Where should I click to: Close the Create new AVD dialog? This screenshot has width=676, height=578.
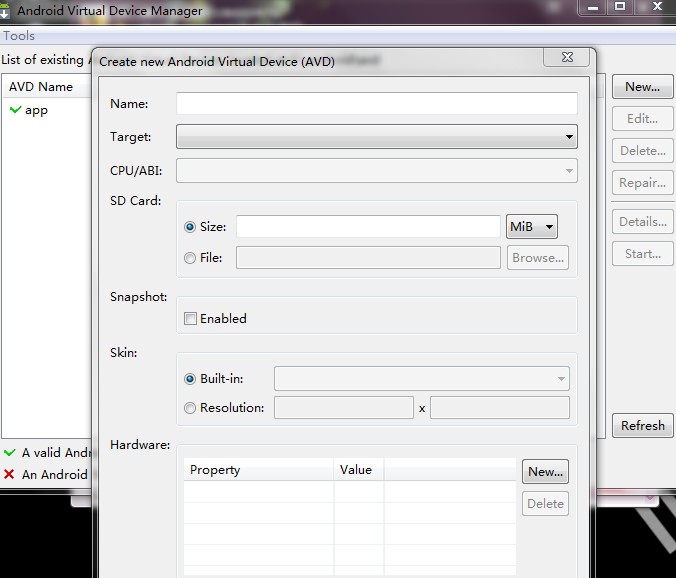pyautogui.click(x=567, y=57)
